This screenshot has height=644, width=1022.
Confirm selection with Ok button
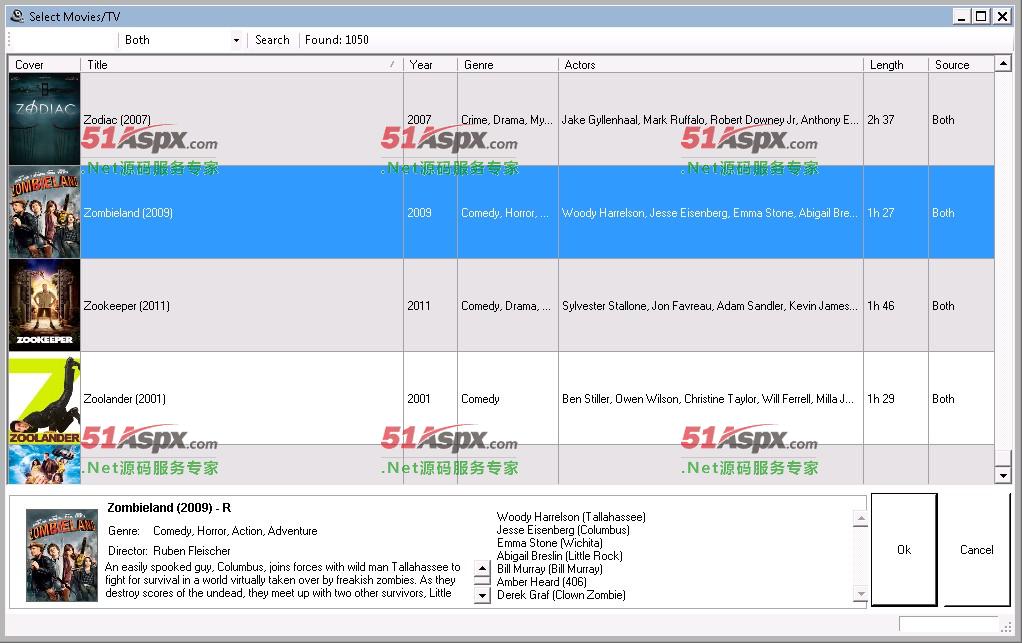click(x=904, y=550)
